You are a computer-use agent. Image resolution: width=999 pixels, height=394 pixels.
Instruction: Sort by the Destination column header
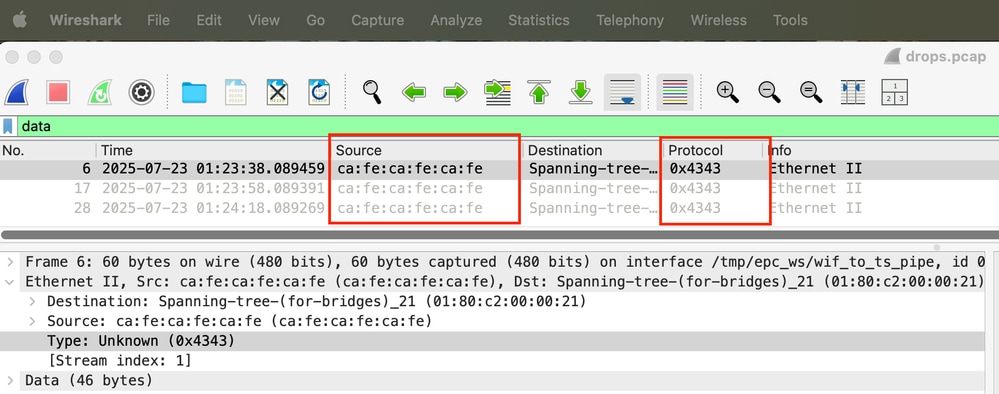(593, 150)
